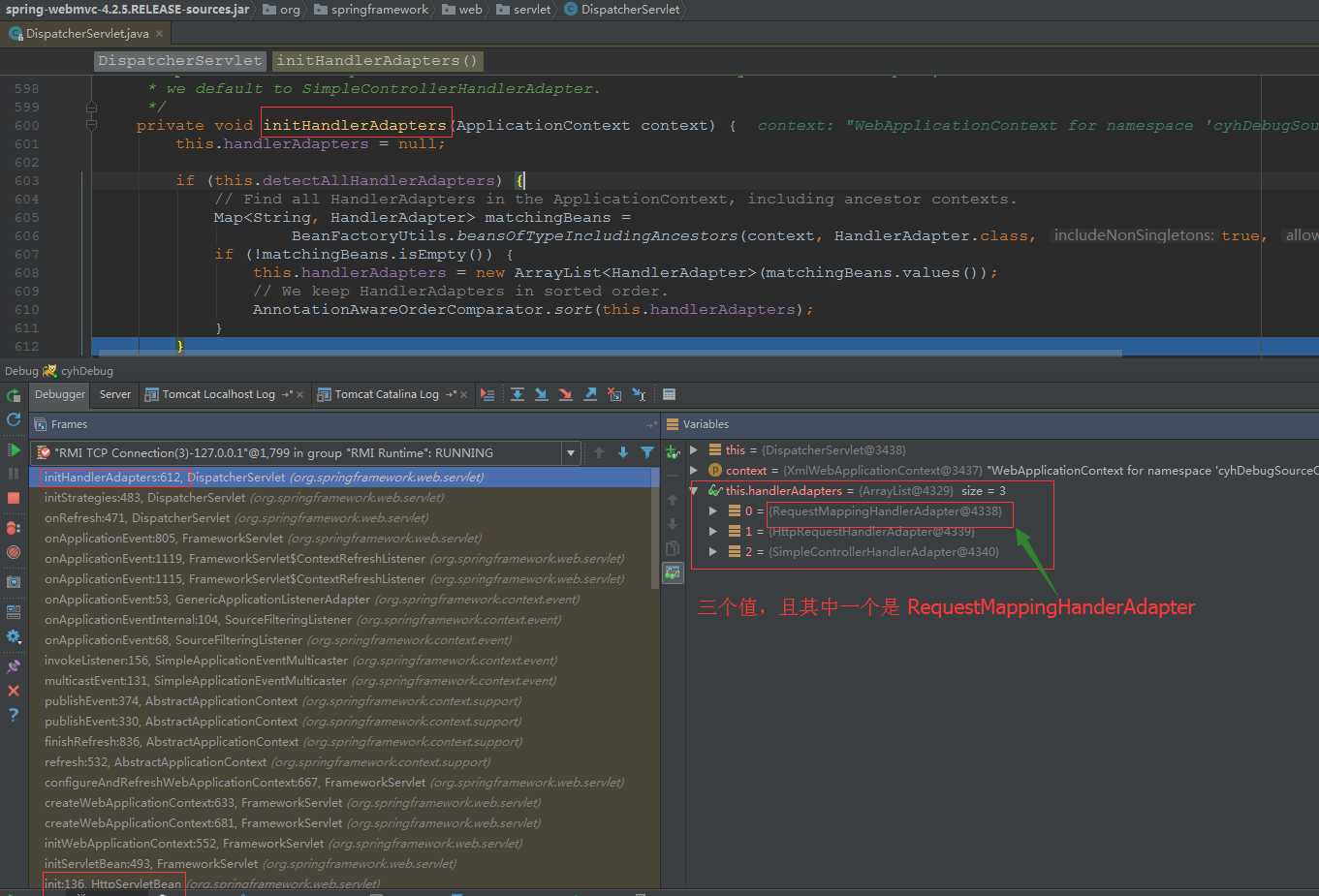1319x896 pixels.
Task: Close the DispatcherServlet.java editor tab
Action: coord(160,33)
